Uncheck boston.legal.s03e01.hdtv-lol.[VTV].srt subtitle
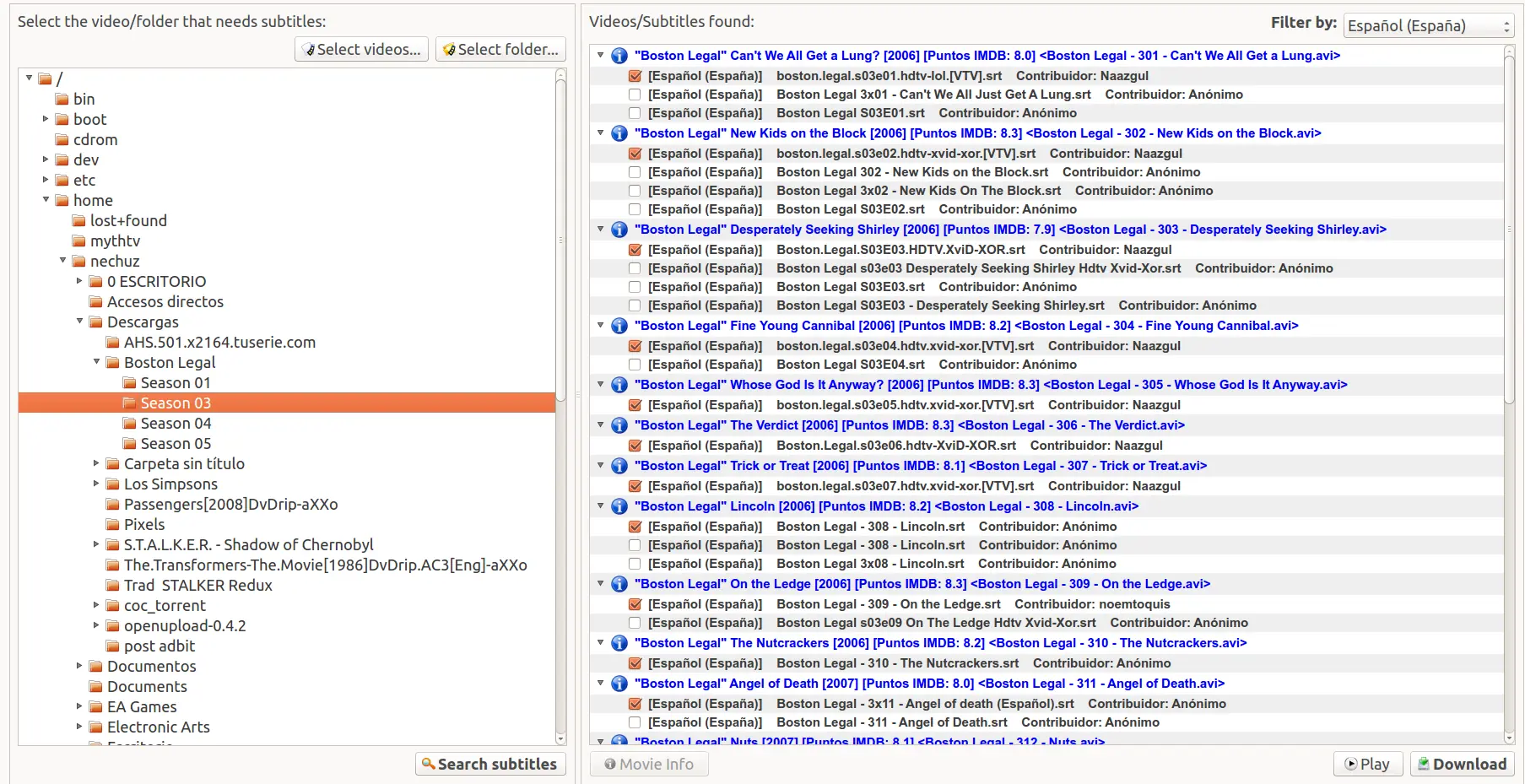Image resolution: width=1525 pixels, height=784 pixels. click(x=635, y=76)
